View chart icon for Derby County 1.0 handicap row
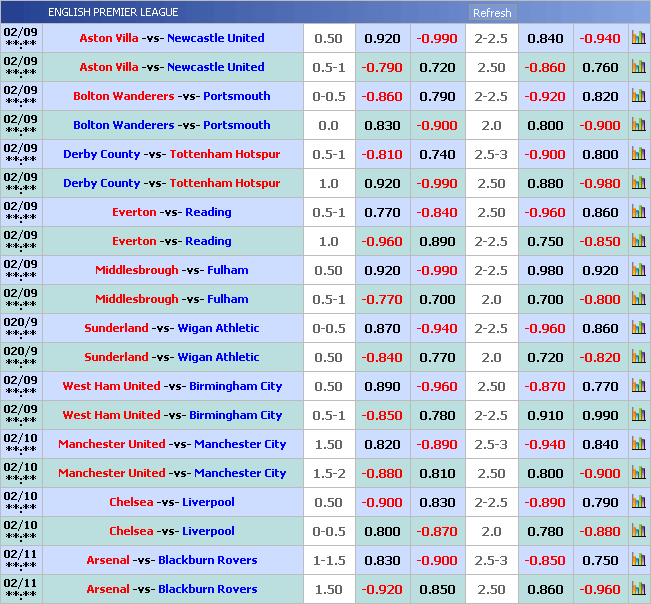 [x=638, y=184]
